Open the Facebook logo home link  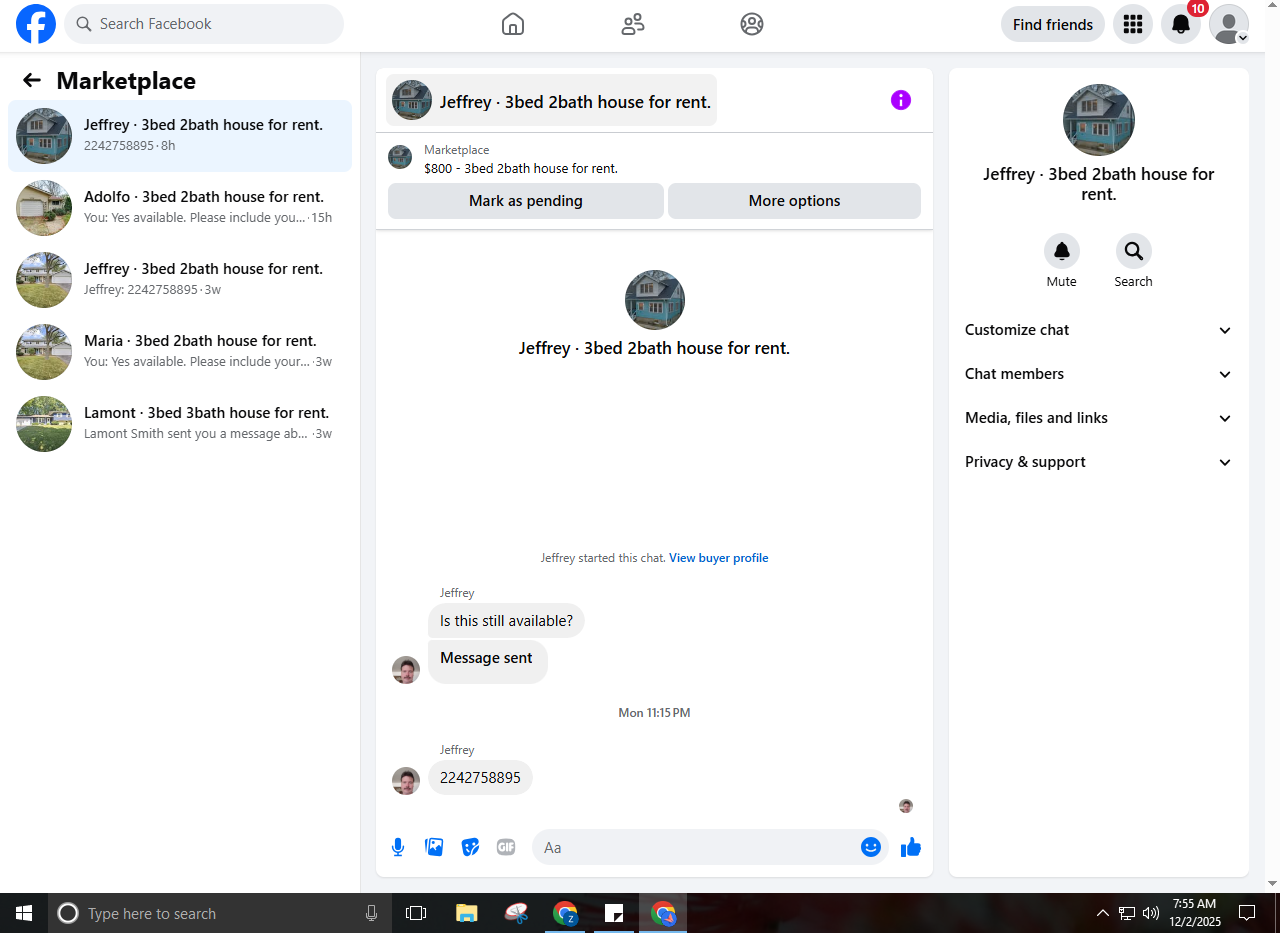[x=36, y=24]
